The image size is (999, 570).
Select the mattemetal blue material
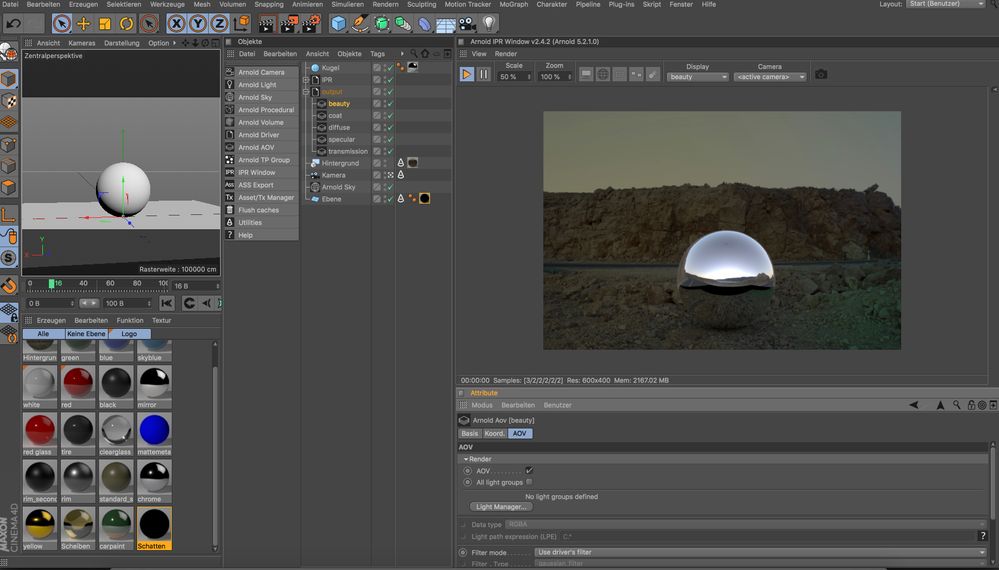pos(154,432)
